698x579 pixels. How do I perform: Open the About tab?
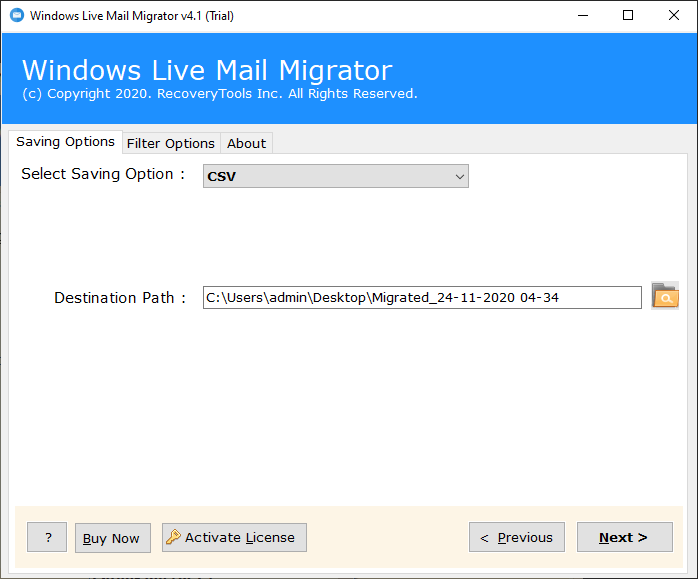coord(247,143)
